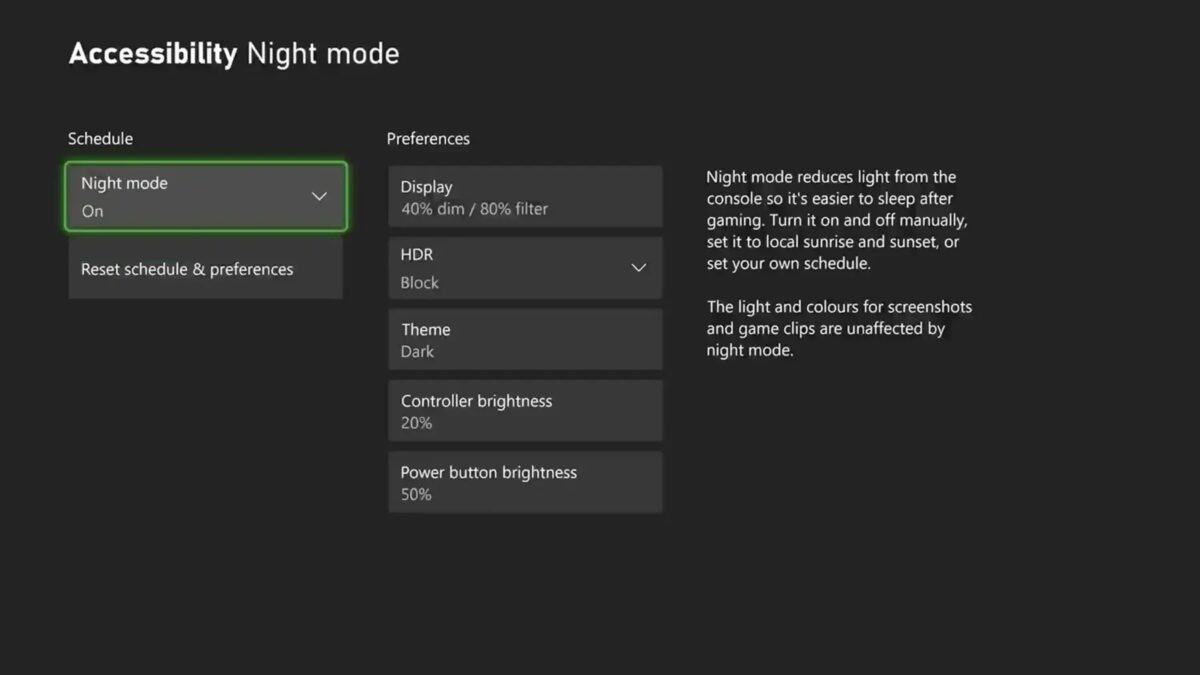This screenshot has height=675, width=1200.
Task: Select Reset schedule & preferences
Action: (205, 269)
